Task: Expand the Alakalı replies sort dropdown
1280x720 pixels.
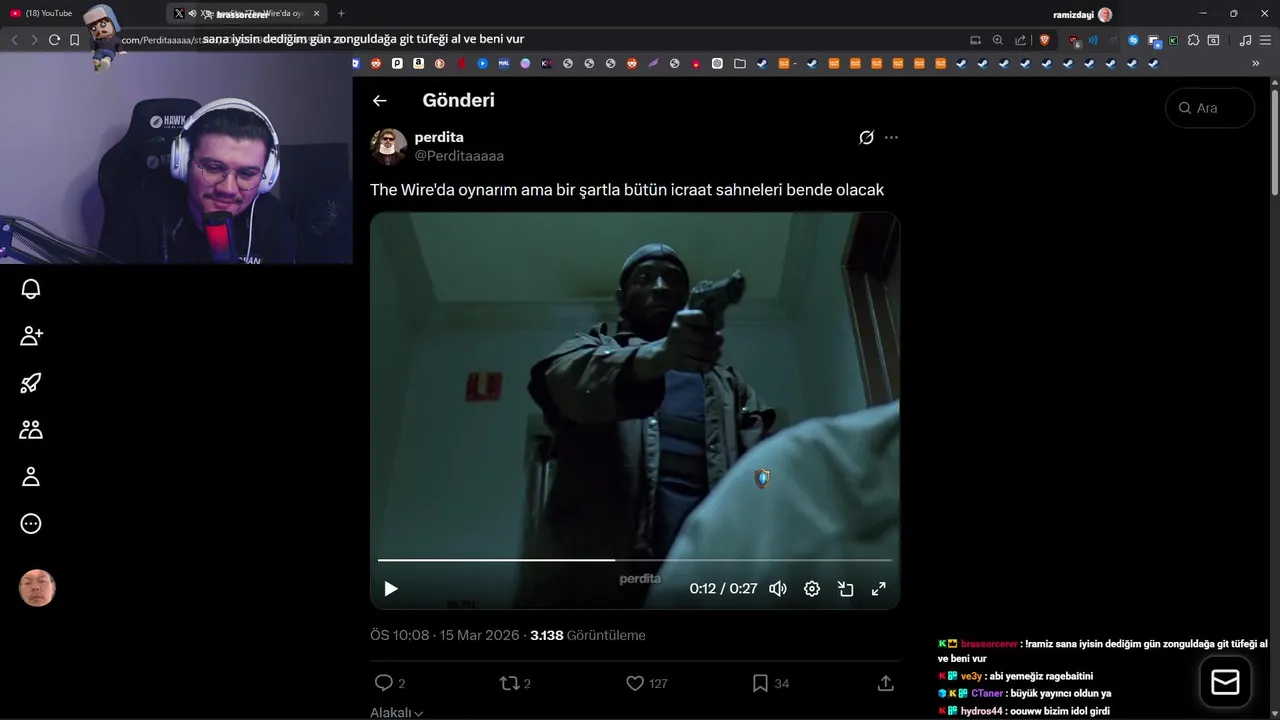Action: point(396,712)
